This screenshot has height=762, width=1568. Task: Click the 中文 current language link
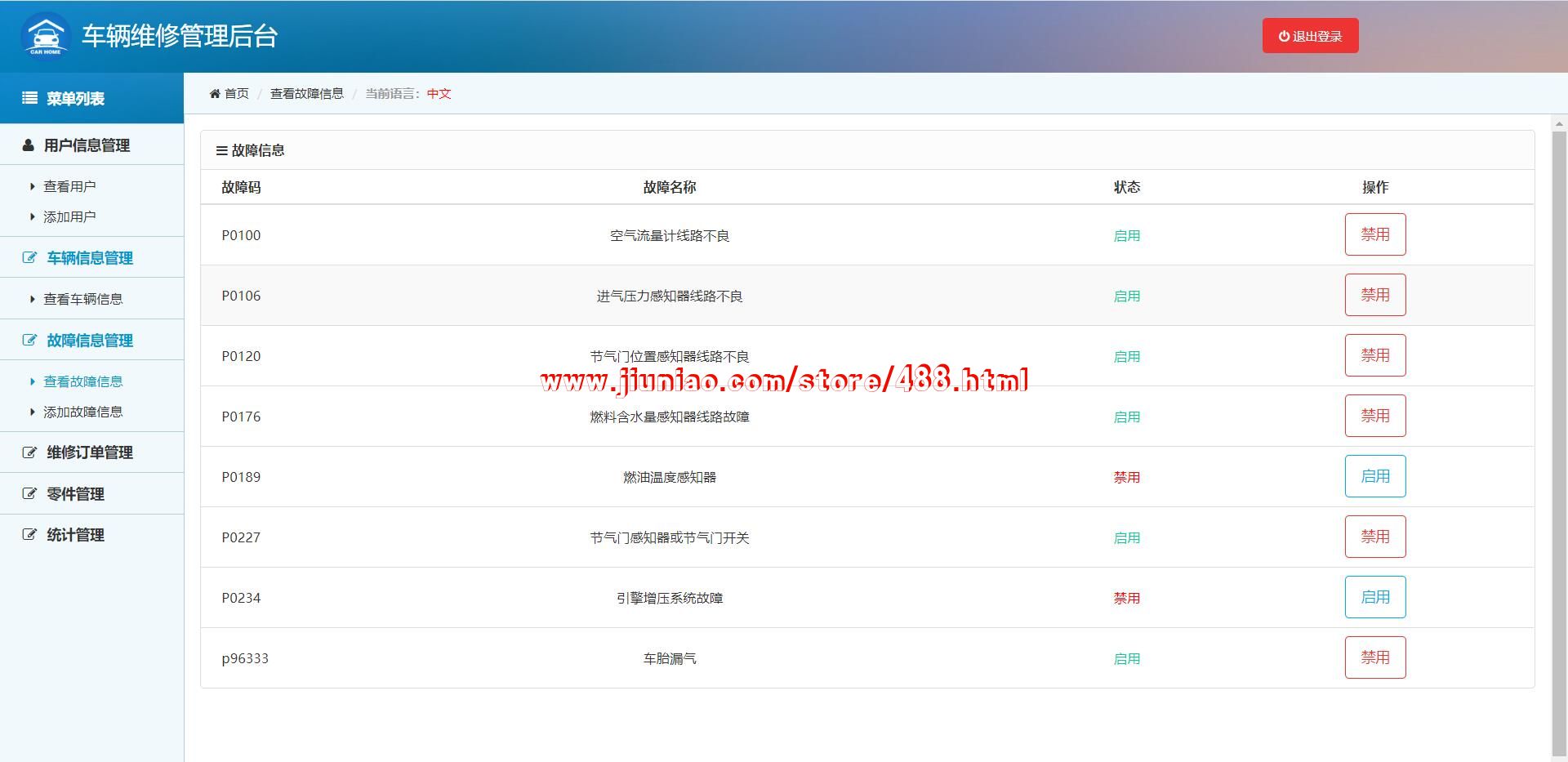pyautogui.click(x=439, y=94)
